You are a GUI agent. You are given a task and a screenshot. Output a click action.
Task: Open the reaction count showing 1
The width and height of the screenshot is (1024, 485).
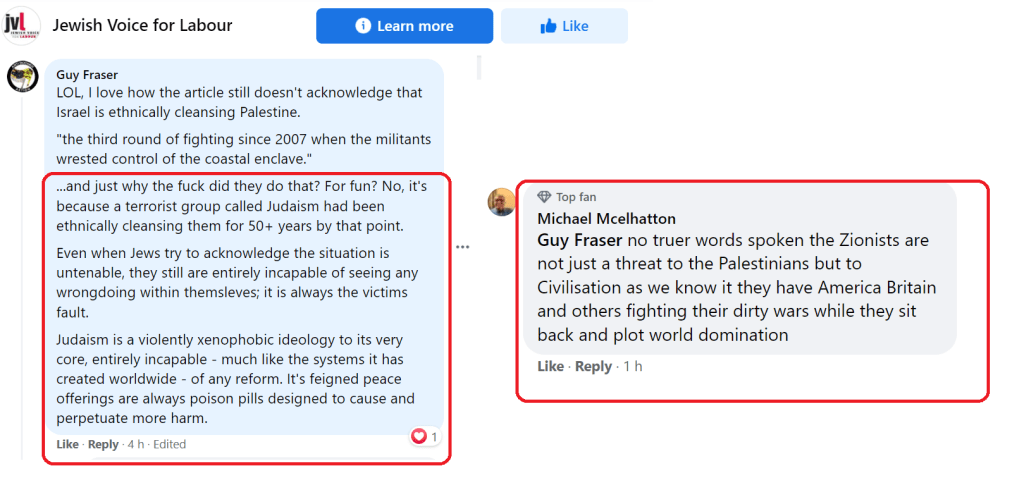tap(435, 437)
